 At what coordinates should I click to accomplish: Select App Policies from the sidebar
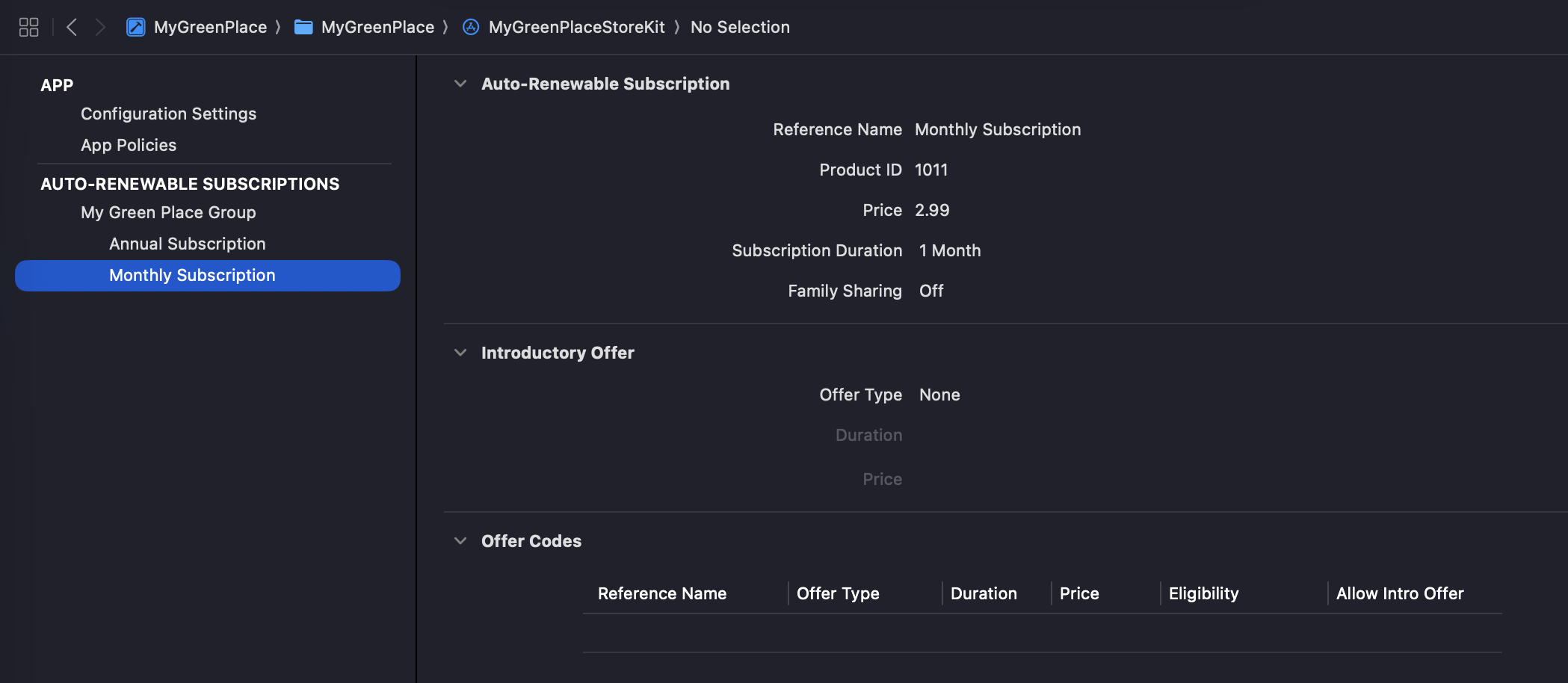click(129, 145)
